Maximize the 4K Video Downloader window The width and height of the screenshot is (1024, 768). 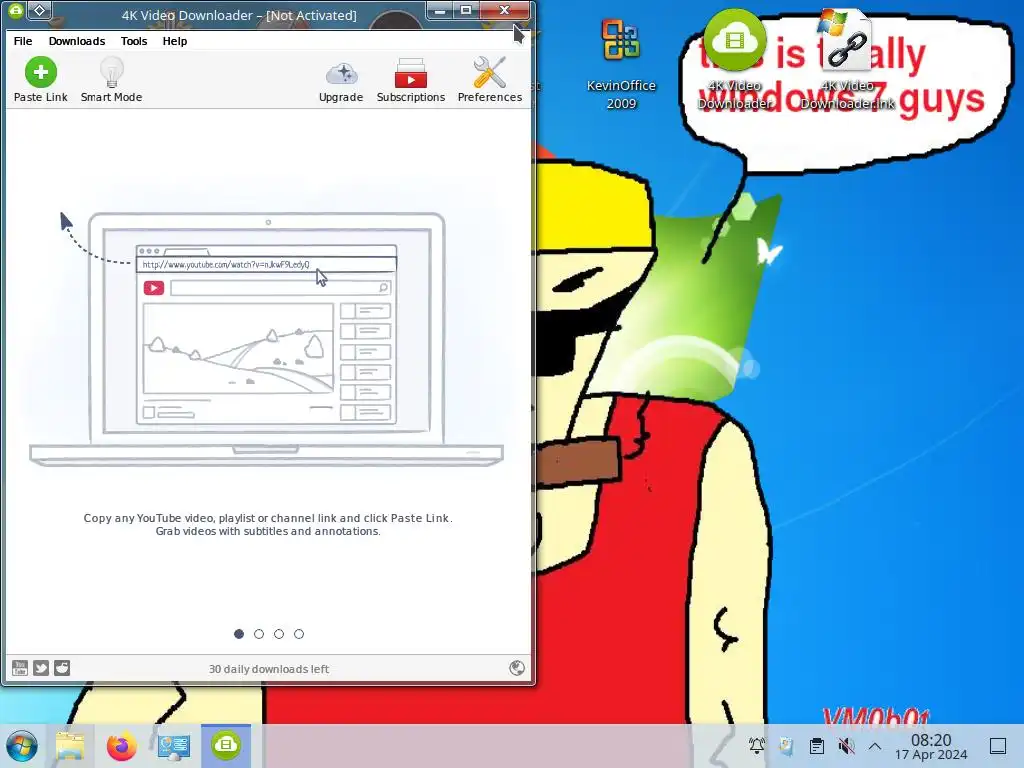[466, 10]
